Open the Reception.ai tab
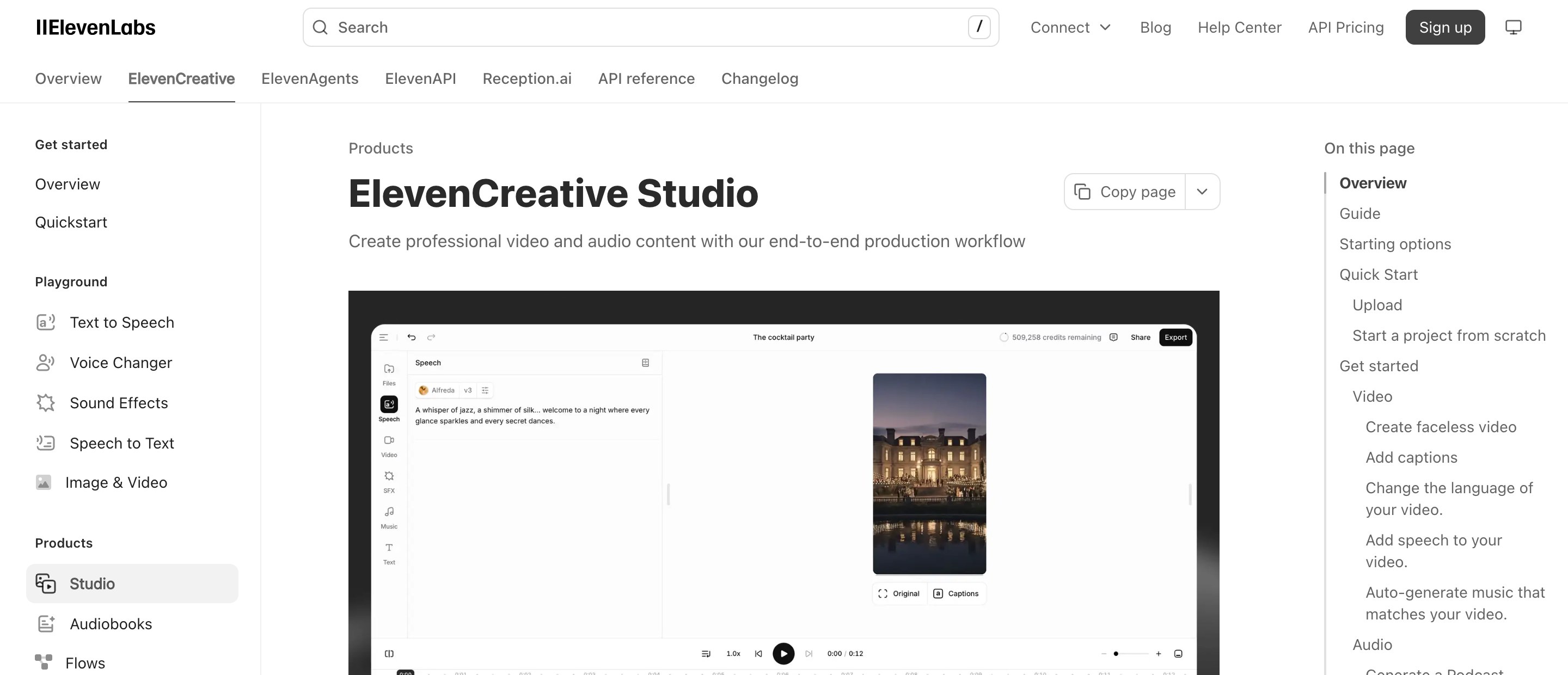1568x675 pixels. point(527,78)
